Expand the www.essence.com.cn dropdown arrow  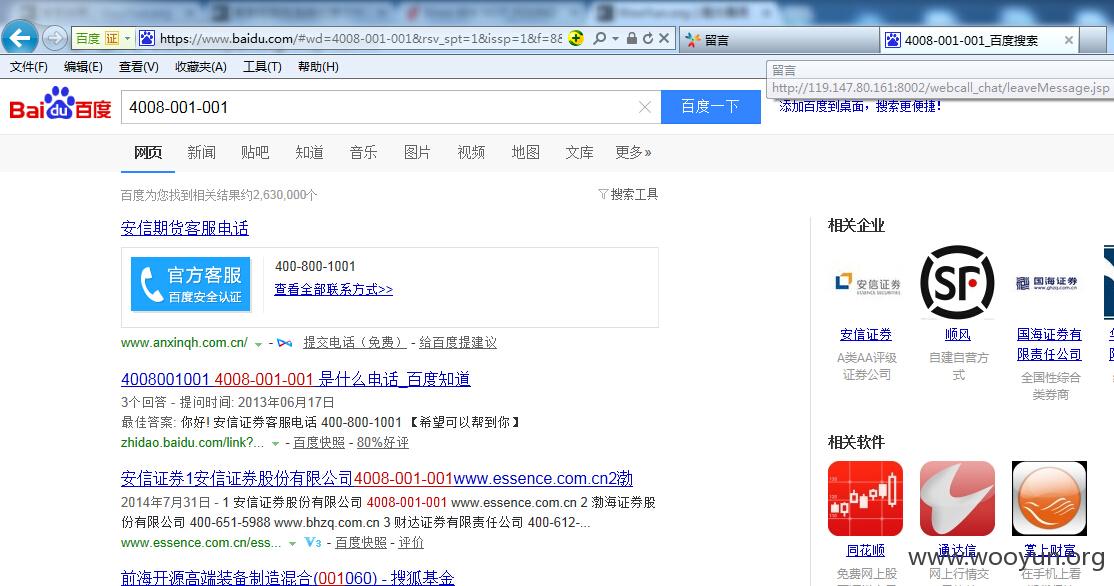pyautogui.click(x=292, y=544)
